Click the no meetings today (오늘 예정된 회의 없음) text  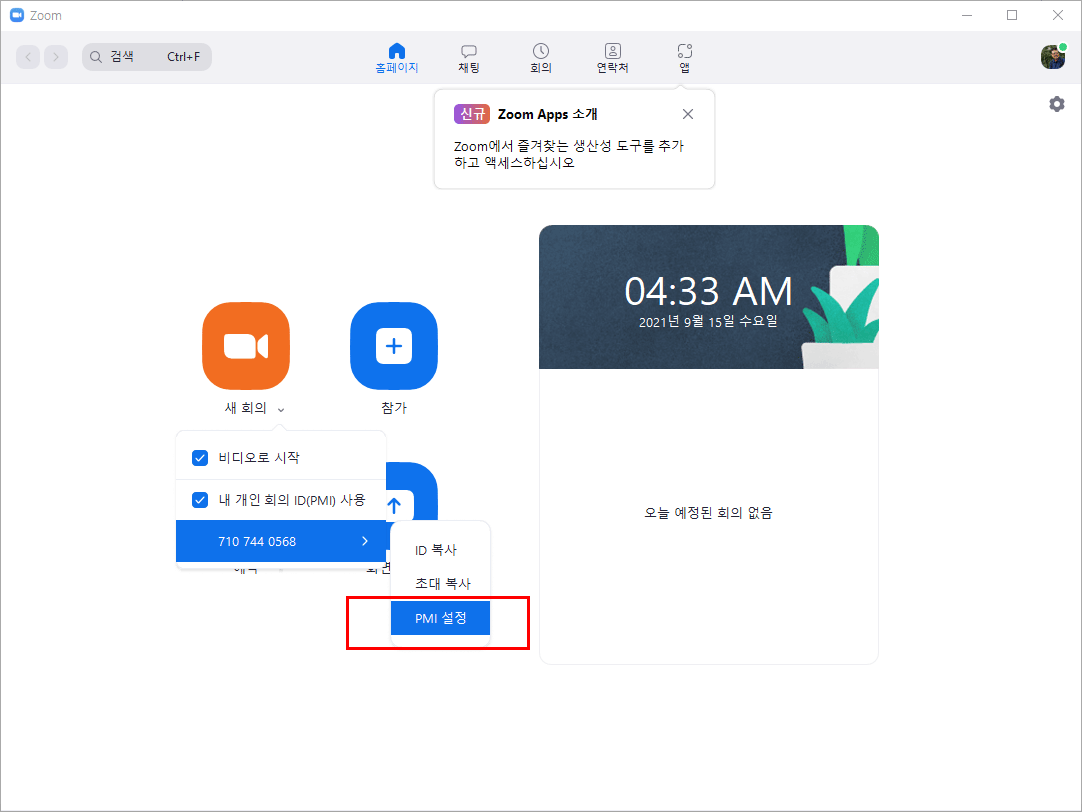[x=709, y=513]
